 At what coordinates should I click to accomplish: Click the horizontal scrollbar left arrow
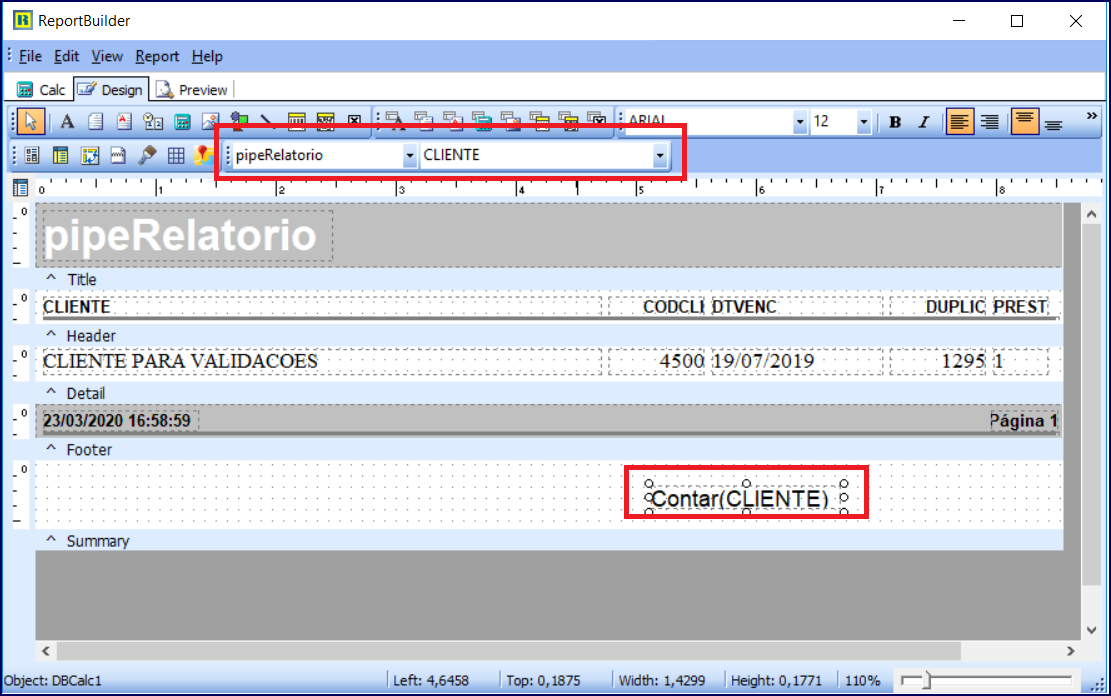pyautogui.click(x=46, y=651)
